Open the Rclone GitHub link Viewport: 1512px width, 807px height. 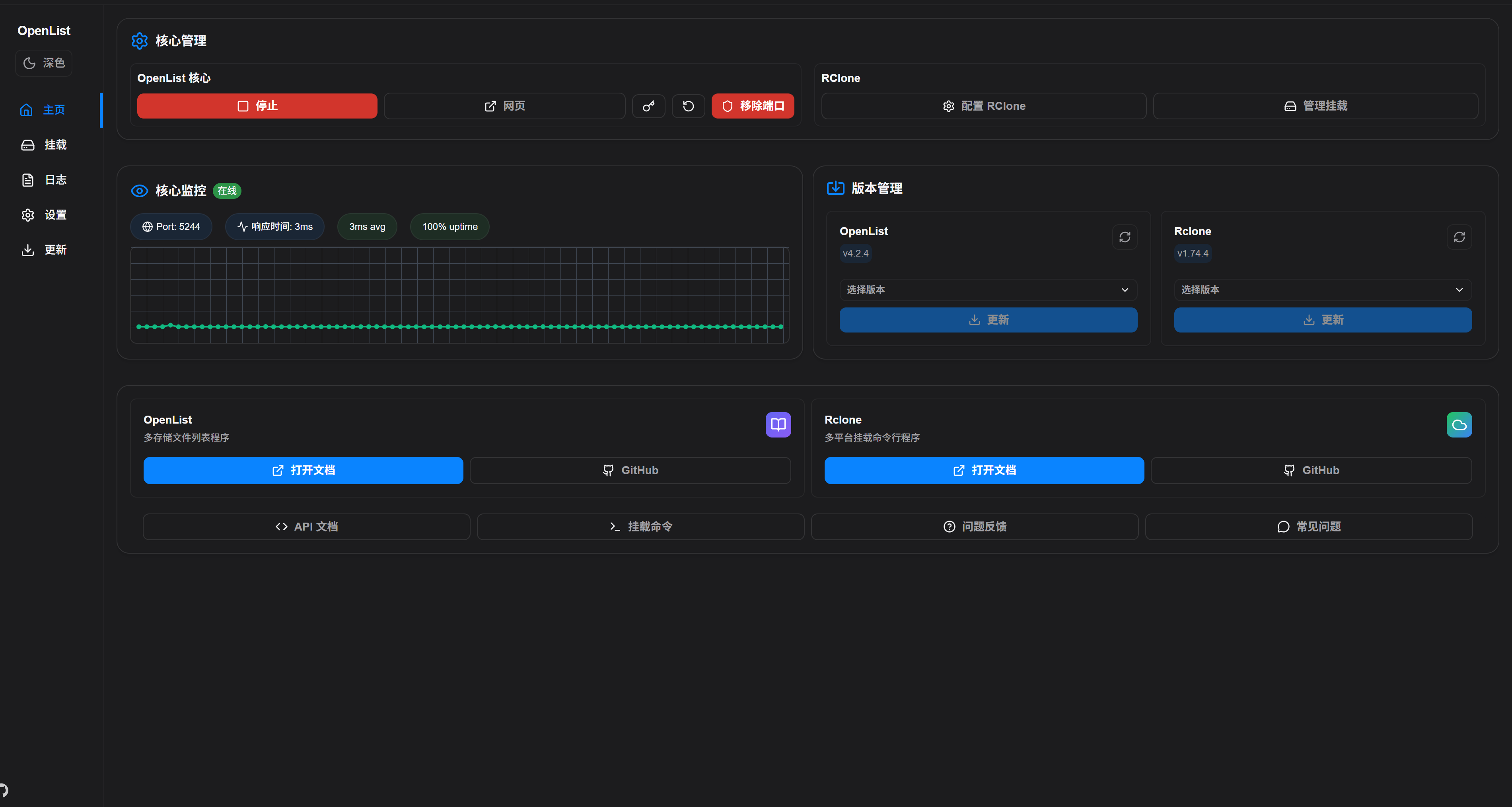1311,471
